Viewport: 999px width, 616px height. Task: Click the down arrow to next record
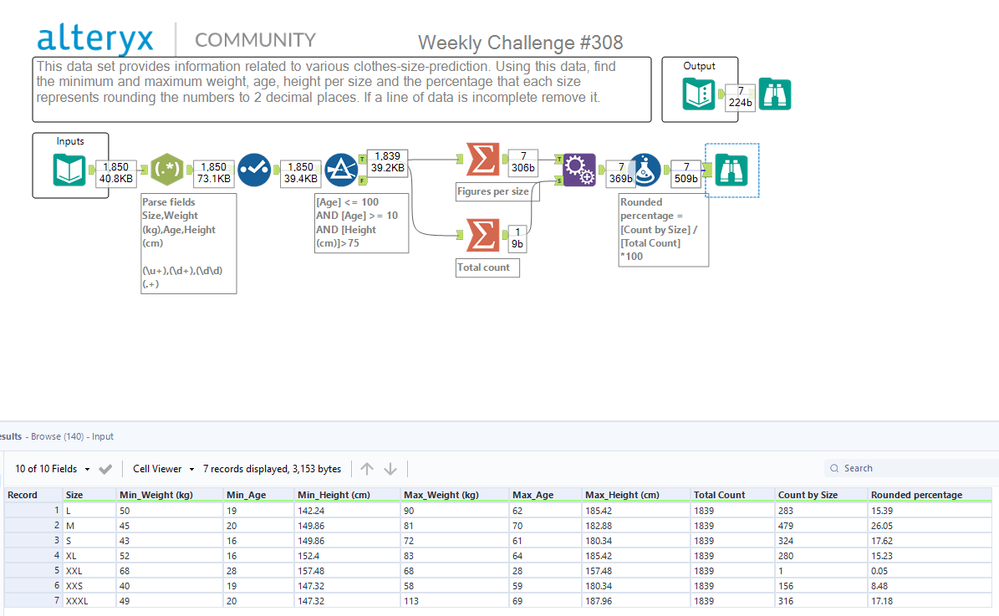391,469
